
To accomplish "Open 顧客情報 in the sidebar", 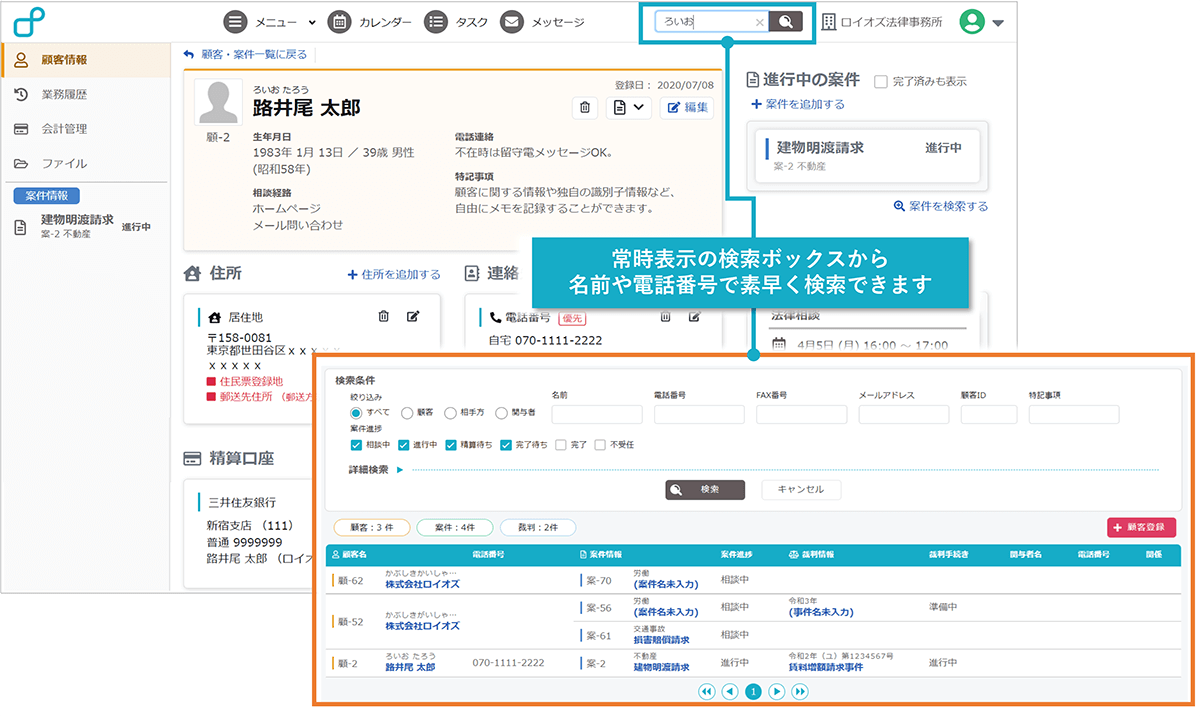I will [85, 59].
